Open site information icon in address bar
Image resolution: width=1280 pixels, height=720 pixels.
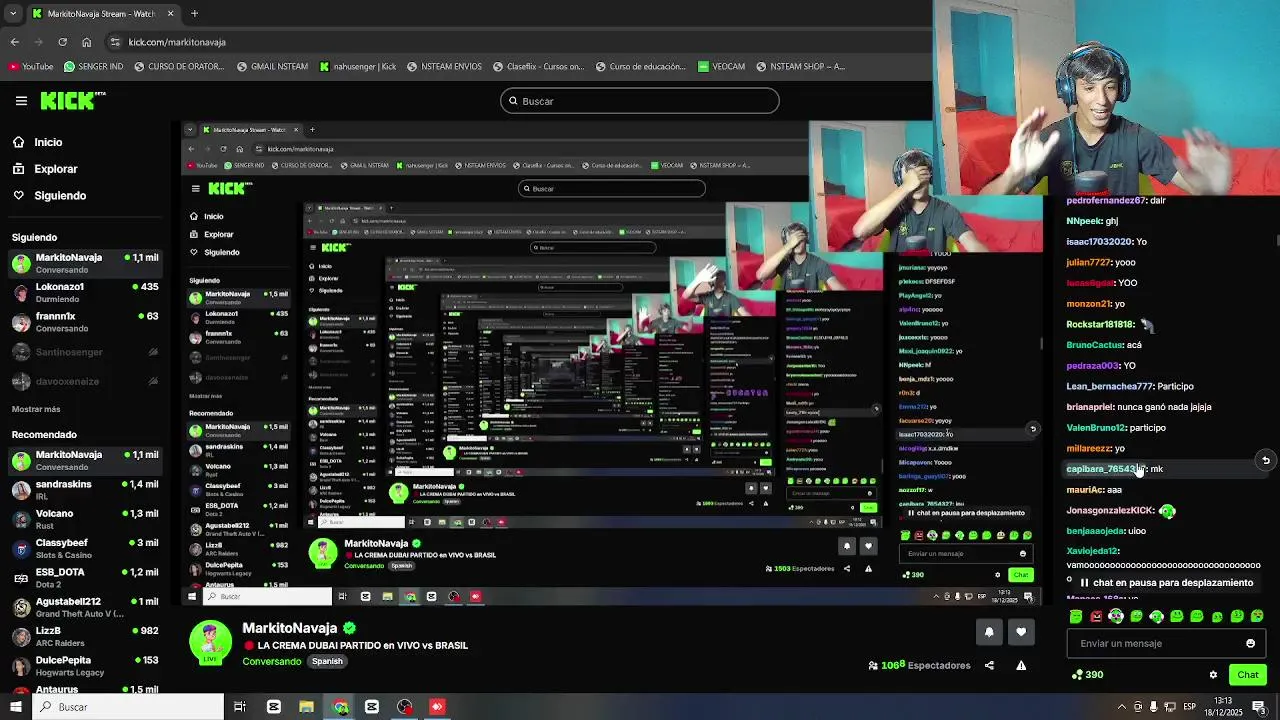[116, 42]
